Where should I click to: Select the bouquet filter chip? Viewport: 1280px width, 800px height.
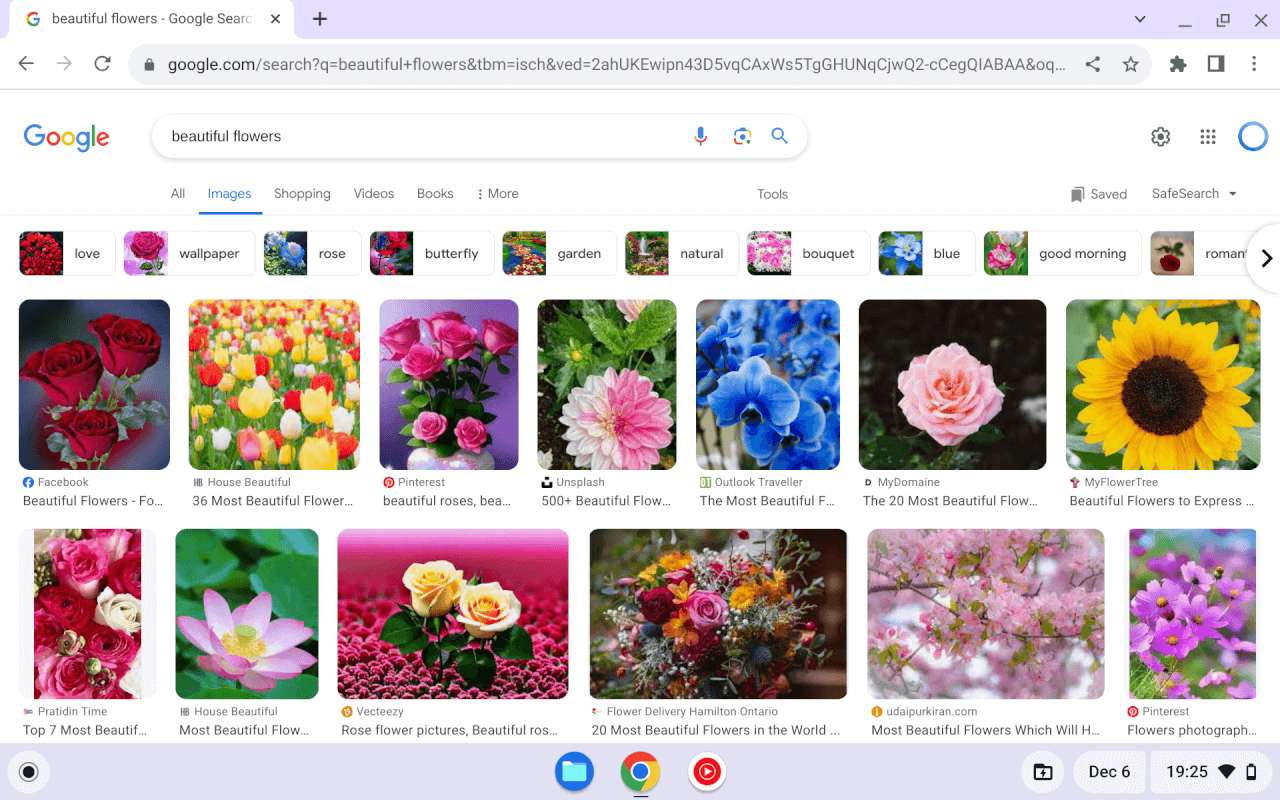pyautogui.click(x=807, y=253)
